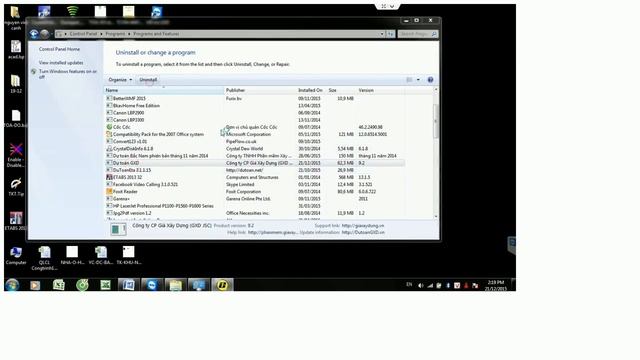This screenshot has width=640, height=360.
Task: Click the taskbar clock showing 2:19 PM
Action: [x=496, y=285]
